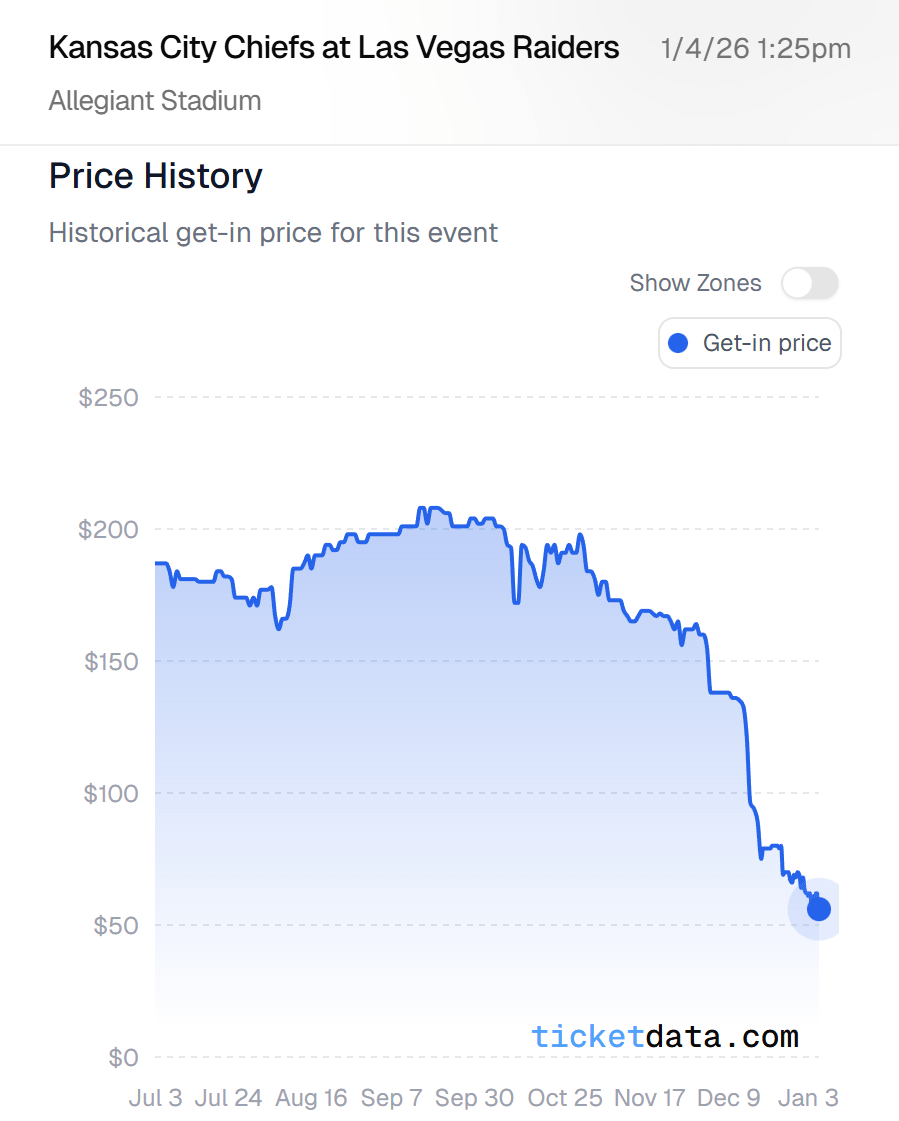Click the Dec 9 x-axis label
This screenshot has height=1121, width=899.
point(729,1098)
